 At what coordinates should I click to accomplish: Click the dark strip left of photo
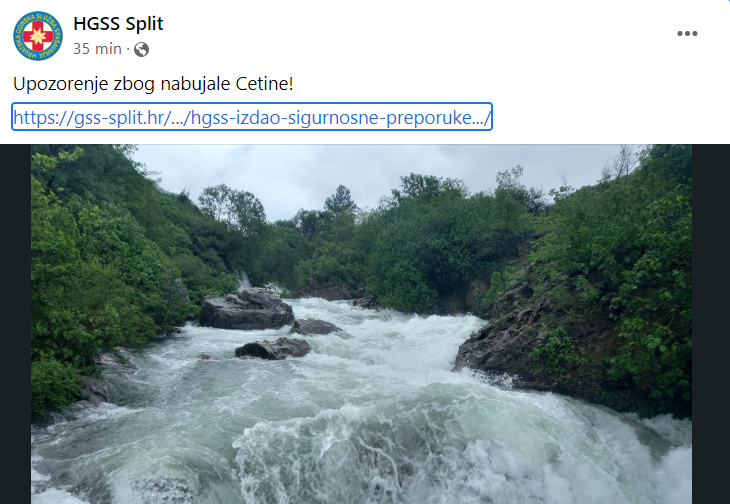[15, 324]
